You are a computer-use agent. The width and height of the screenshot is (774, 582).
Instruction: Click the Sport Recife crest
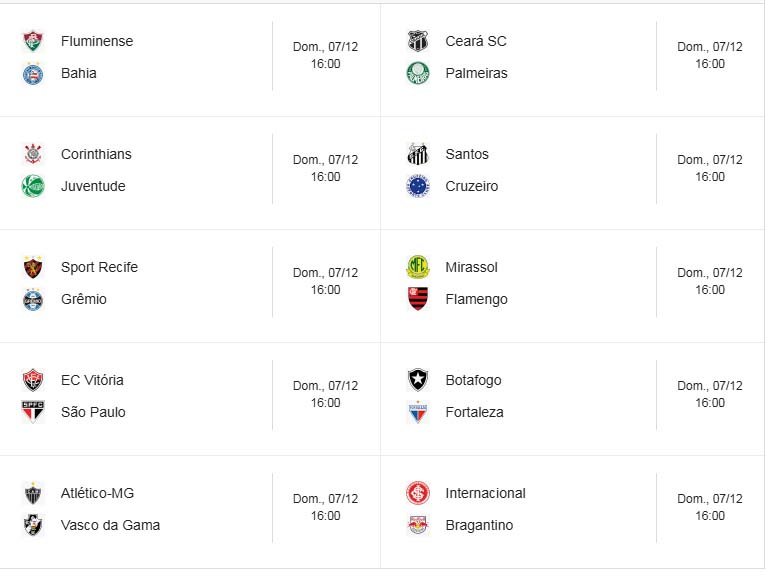click(33, 267)
